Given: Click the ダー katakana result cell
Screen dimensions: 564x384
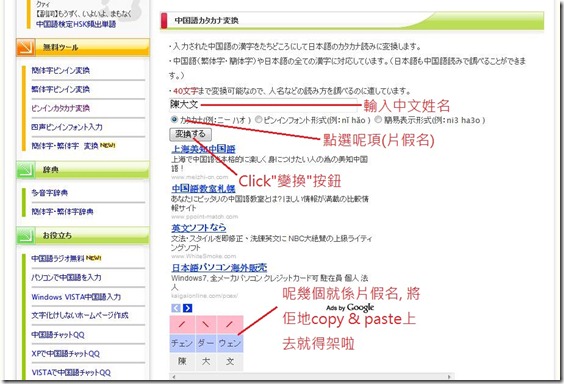Looking at the screenshot, I should (206, 343).
